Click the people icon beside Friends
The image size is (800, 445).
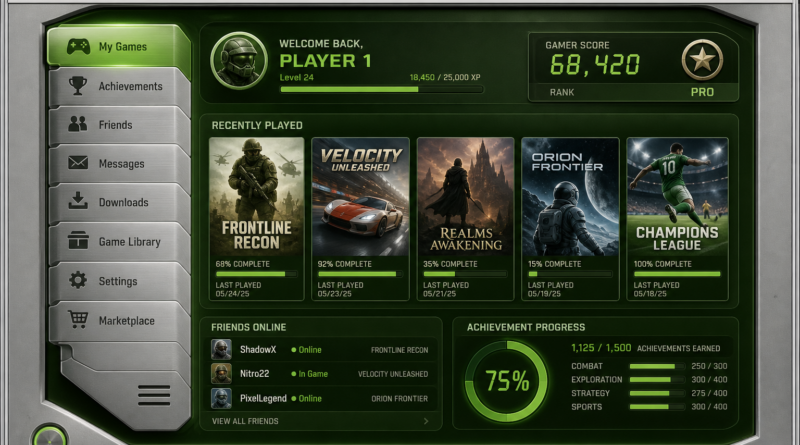(78, 124)
